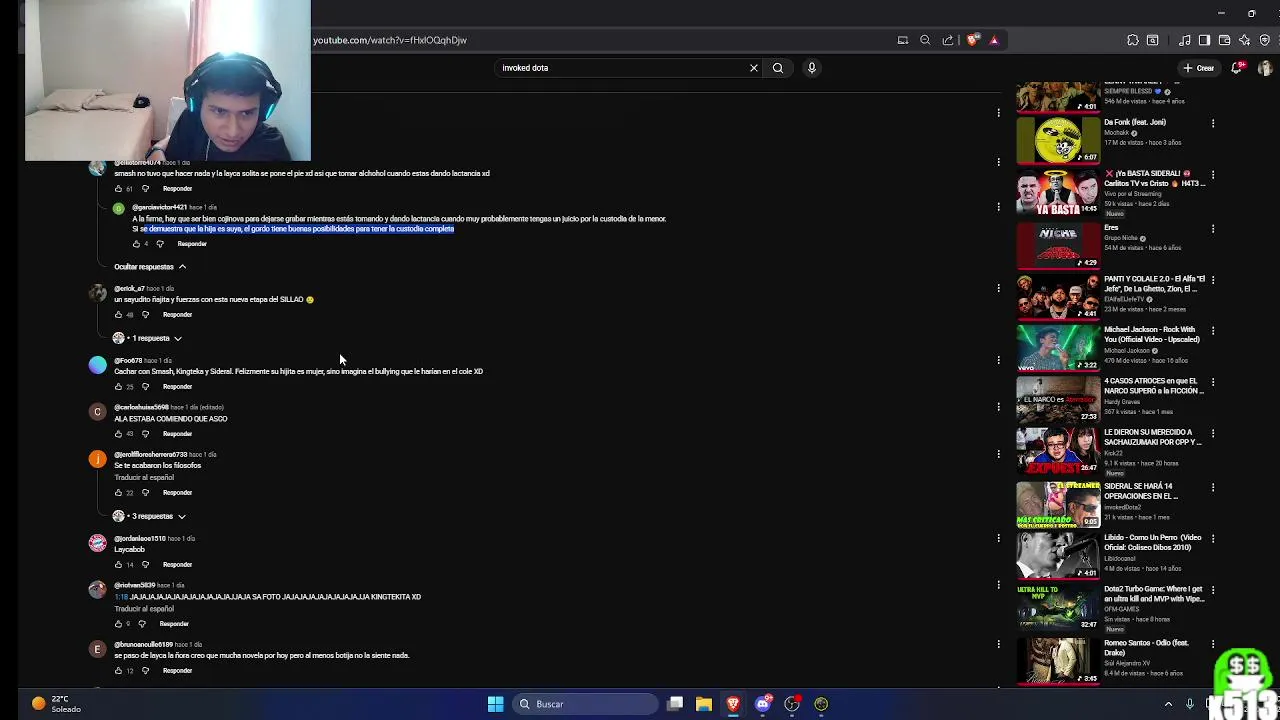
Task: Open the Windows Start menu
Action: pyautogui.click(x=495, y=704)
